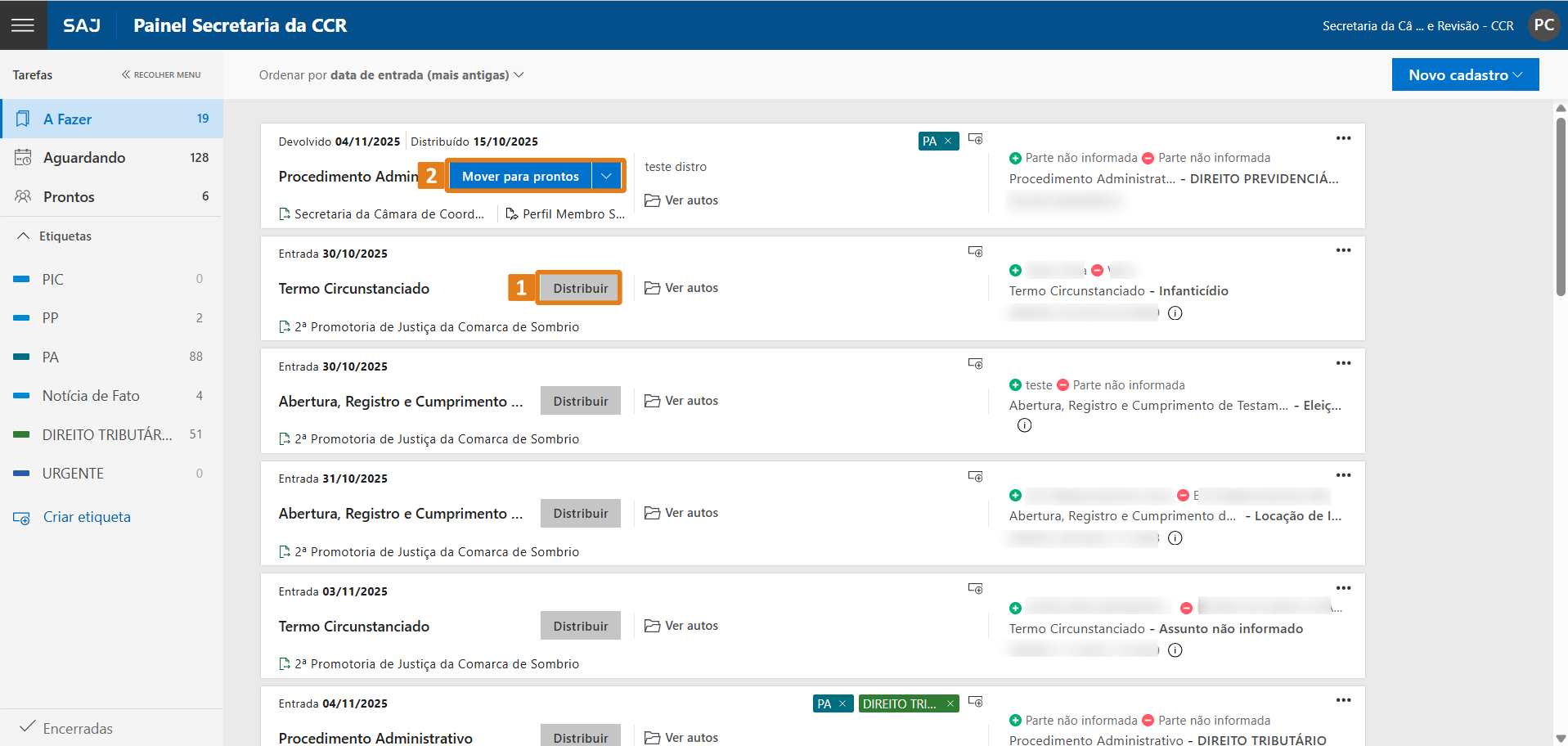The image size is (1568, 746).
Task: Open the hamburger navigation menu
Action: coord(23,25)
